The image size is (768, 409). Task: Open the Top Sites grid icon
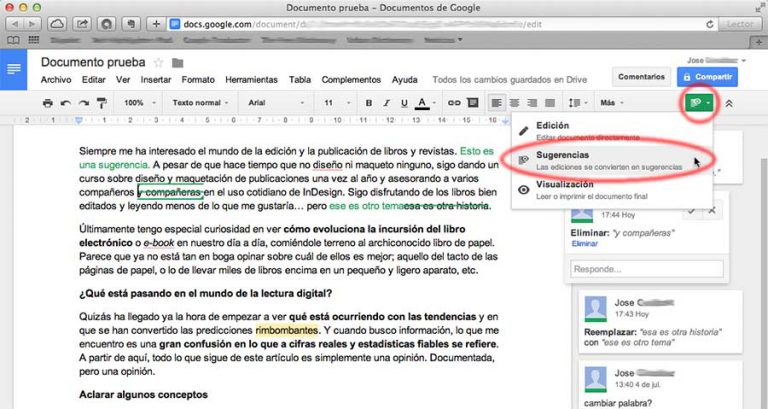coord(33,40)
